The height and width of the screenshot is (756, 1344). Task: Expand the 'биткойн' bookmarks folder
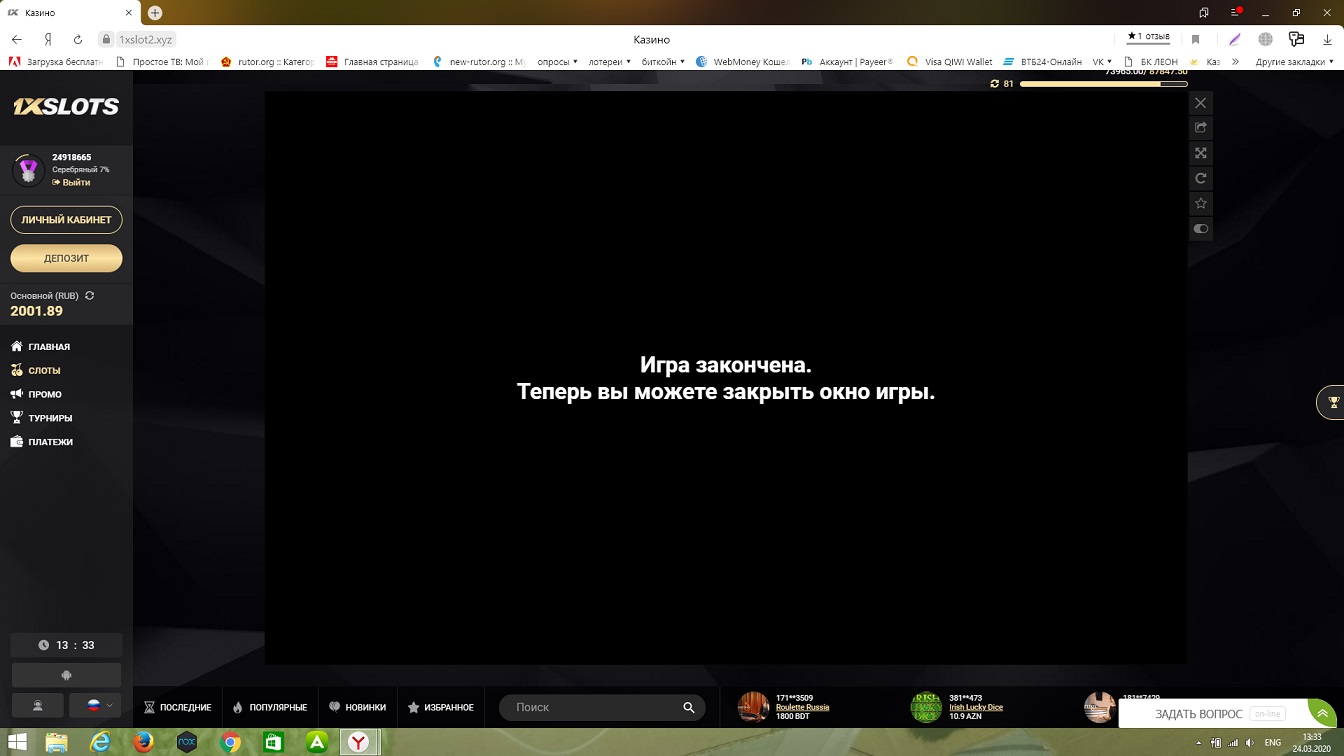[663, 62]
